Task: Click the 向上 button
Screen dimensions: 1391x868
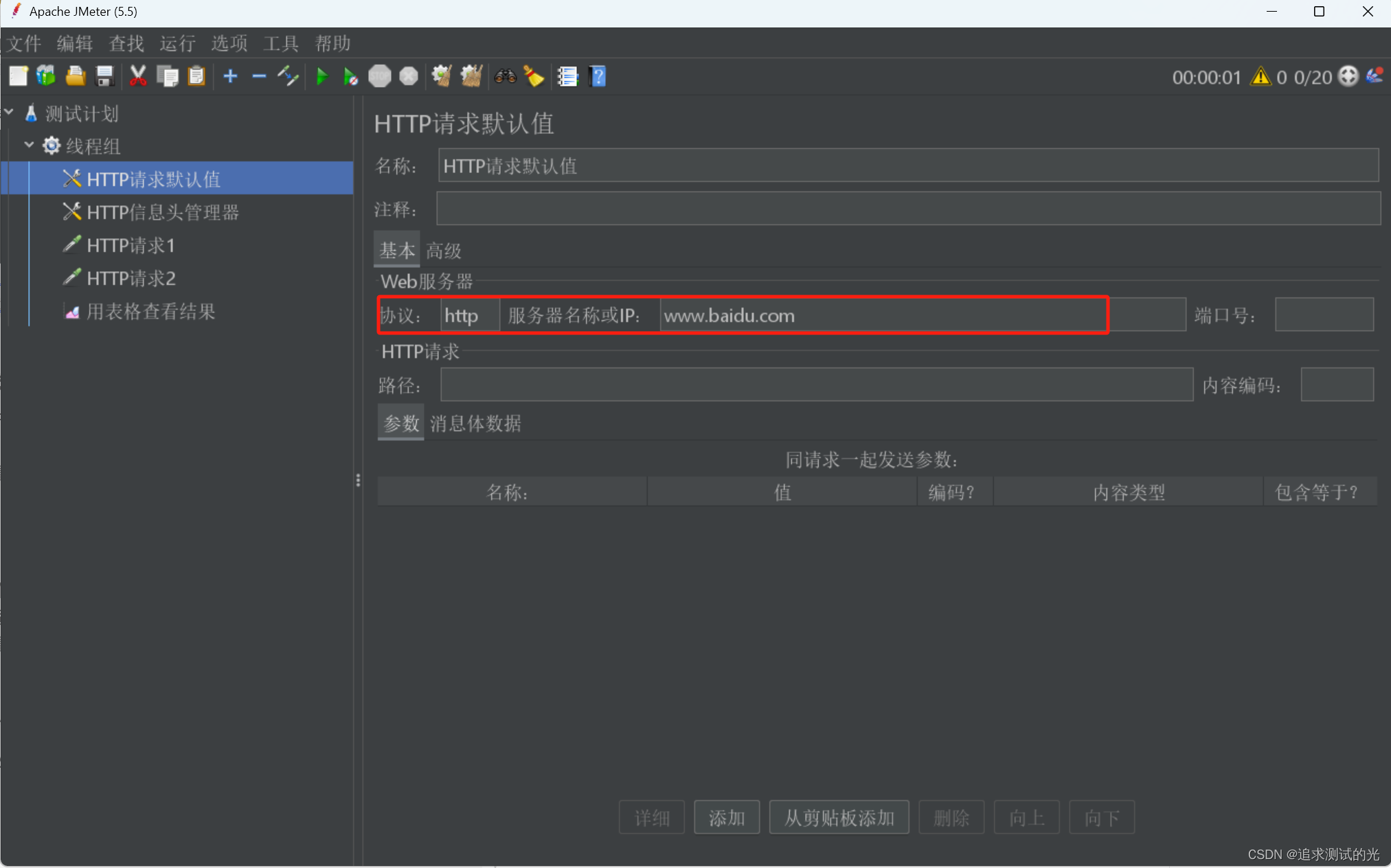Action: click(x=1027, y=817)
